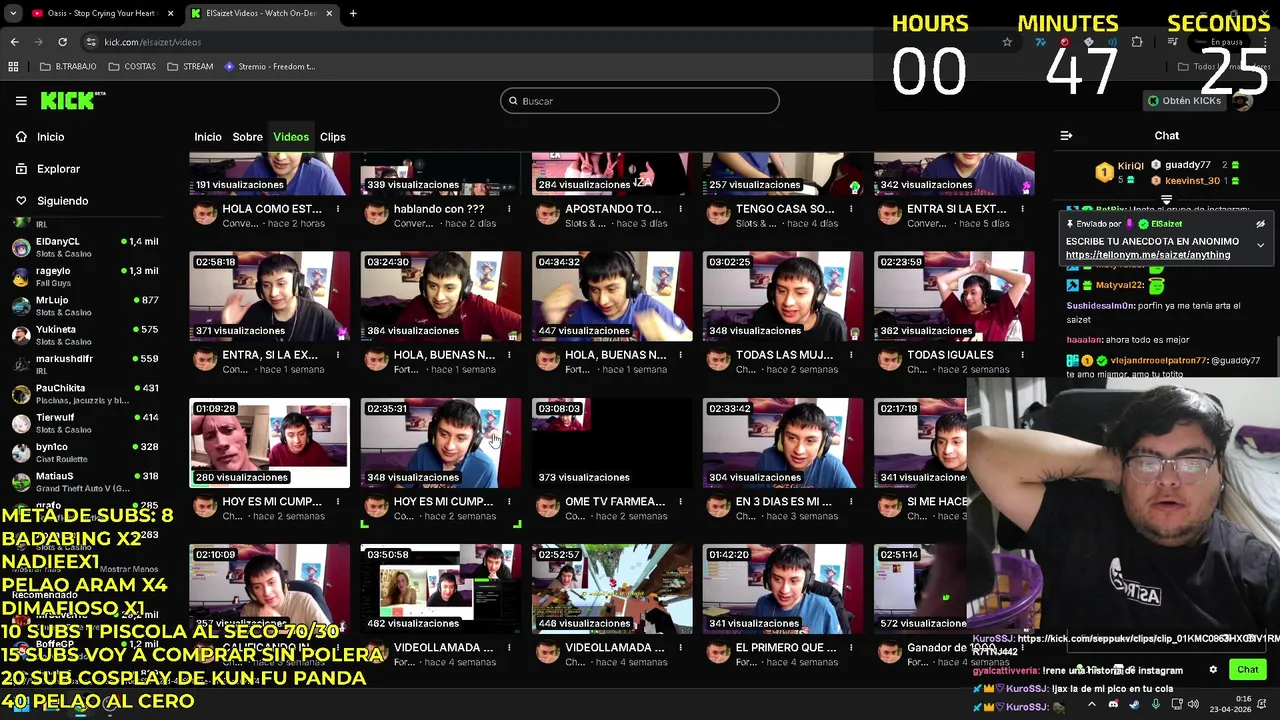Open the STREAM bookmark folder
Screen dimensions: 1280x720
pyautogui.click(x=190, y=67)
